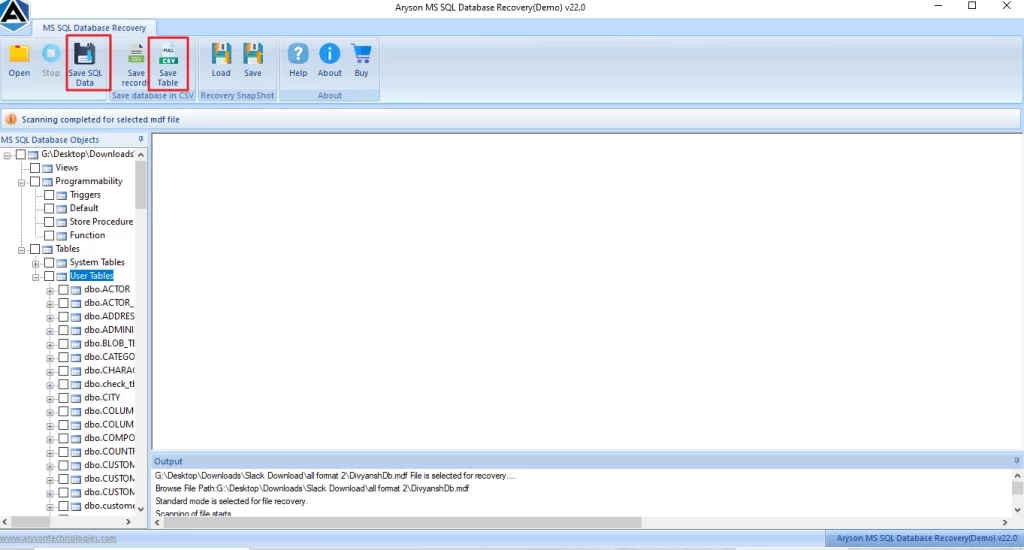The height and width of the screenshot is (550, 1024).
Task: Expand the System Tables node
Action: coord(36,264)
